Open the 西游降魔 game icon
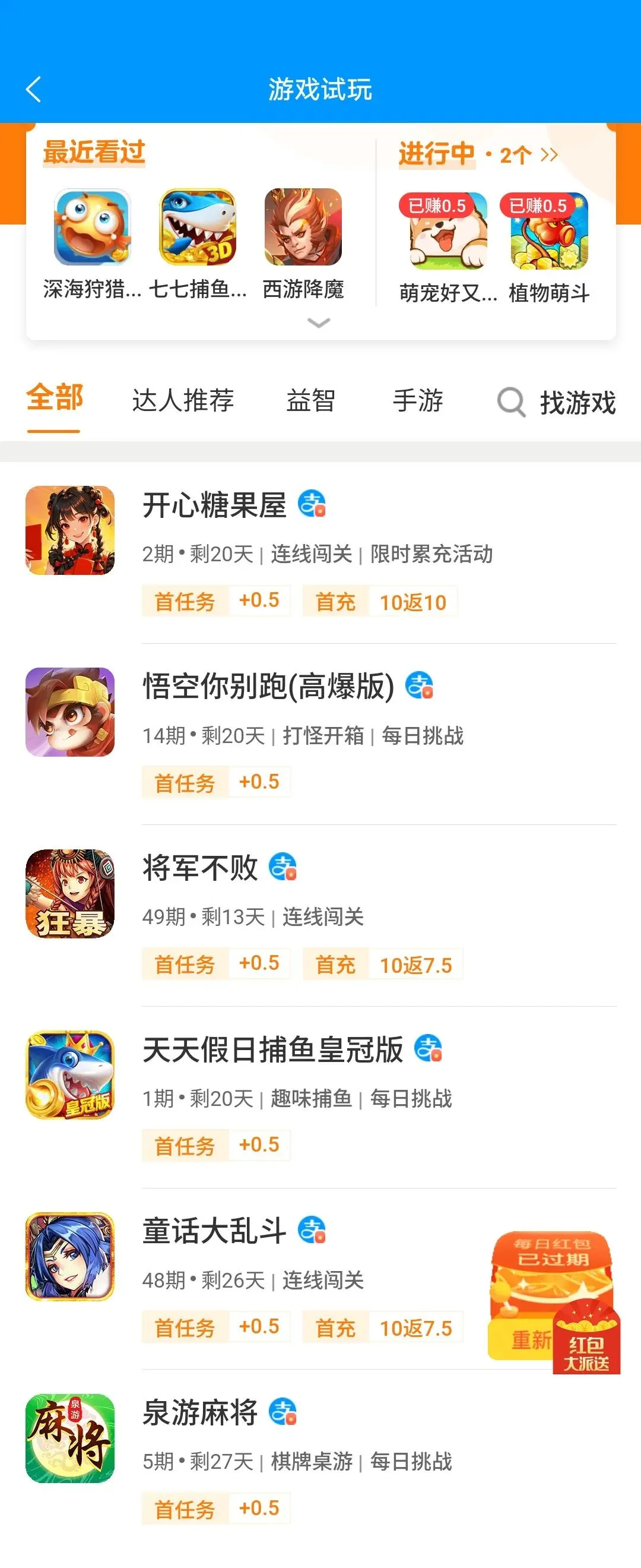Image resolution: width=641 pixels, height=1568 pixels. pos(303,227)
